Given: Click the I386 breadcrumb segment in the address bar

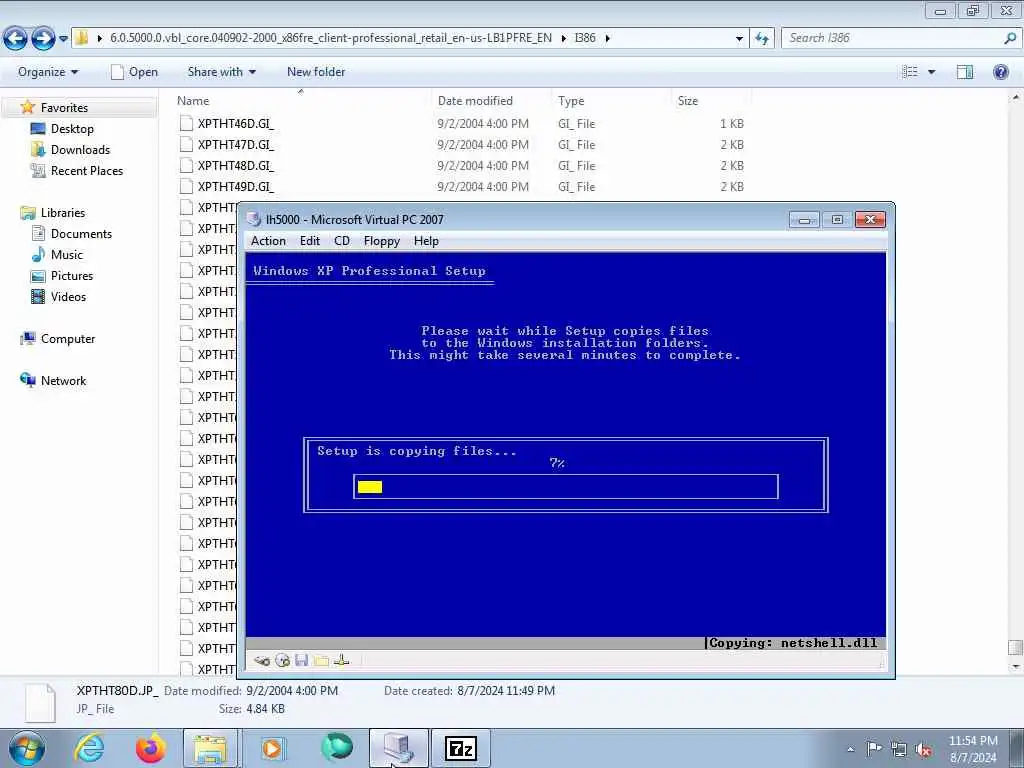Looking at the screenshot, I should (x=584, y=38).
